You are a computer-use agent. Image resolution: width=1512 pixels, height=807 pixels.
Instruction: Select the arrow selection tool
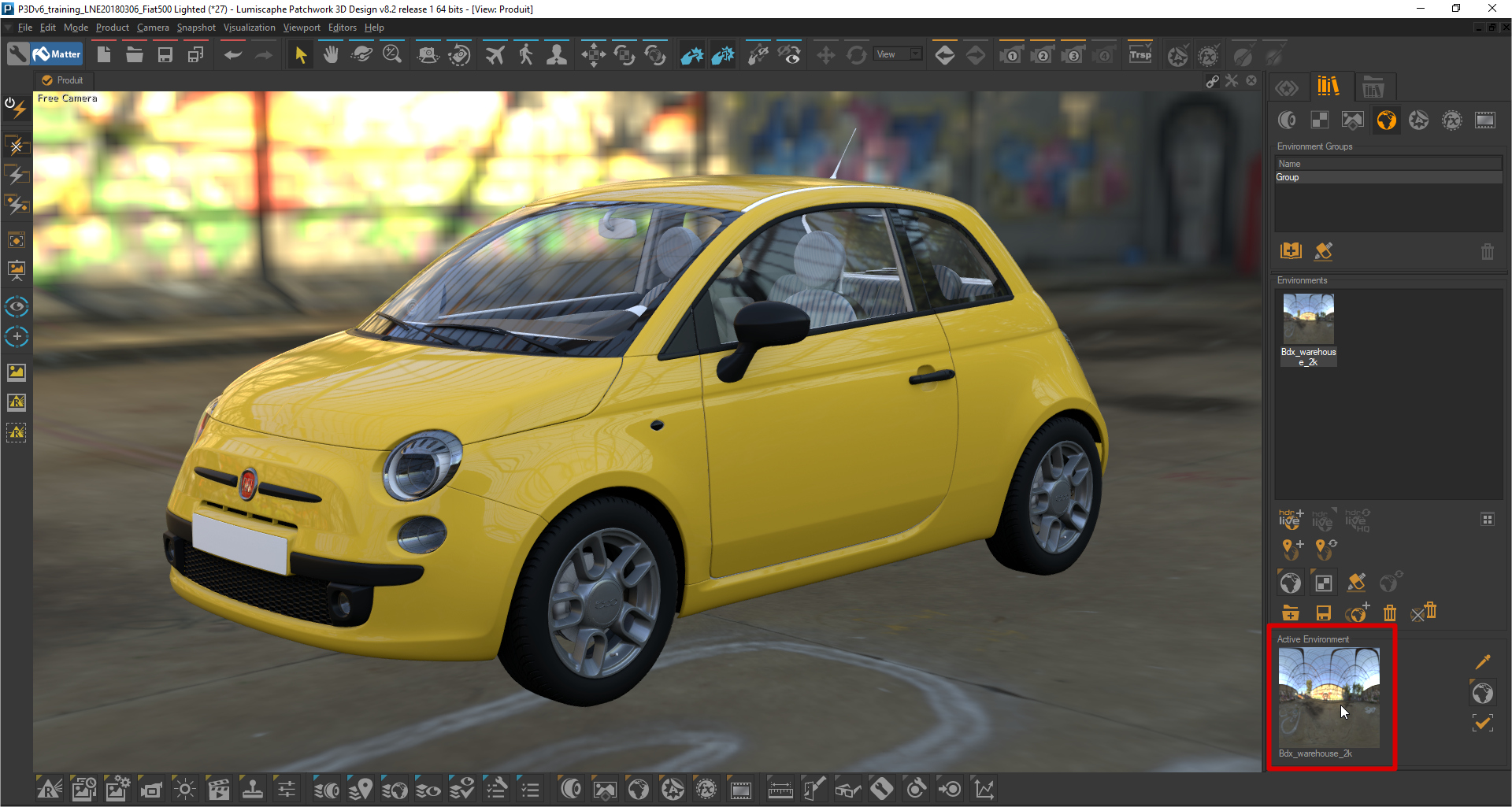pyautogui.click(x=300, y=55)
